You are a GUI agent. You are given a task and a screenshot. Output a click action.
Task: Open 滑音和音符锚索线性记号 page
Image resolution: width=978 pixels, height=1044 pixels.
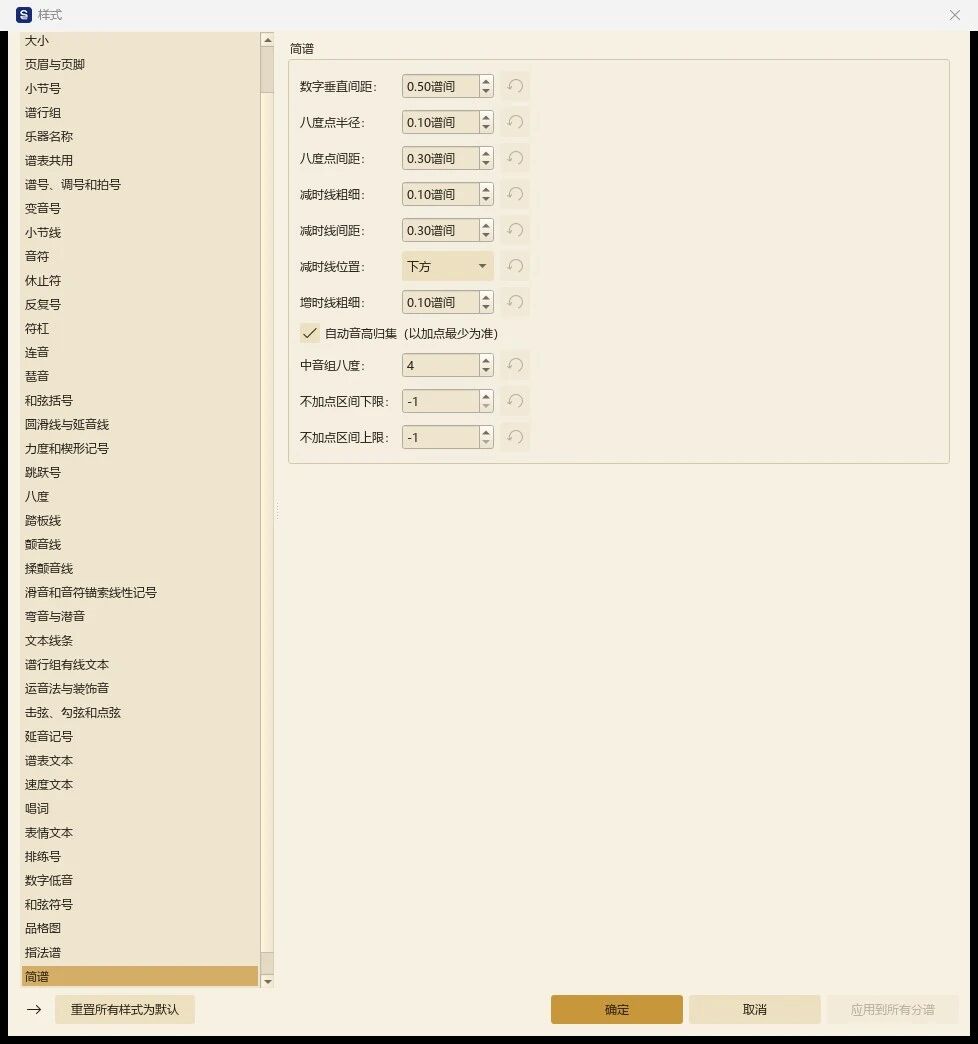tap(140, 593)
